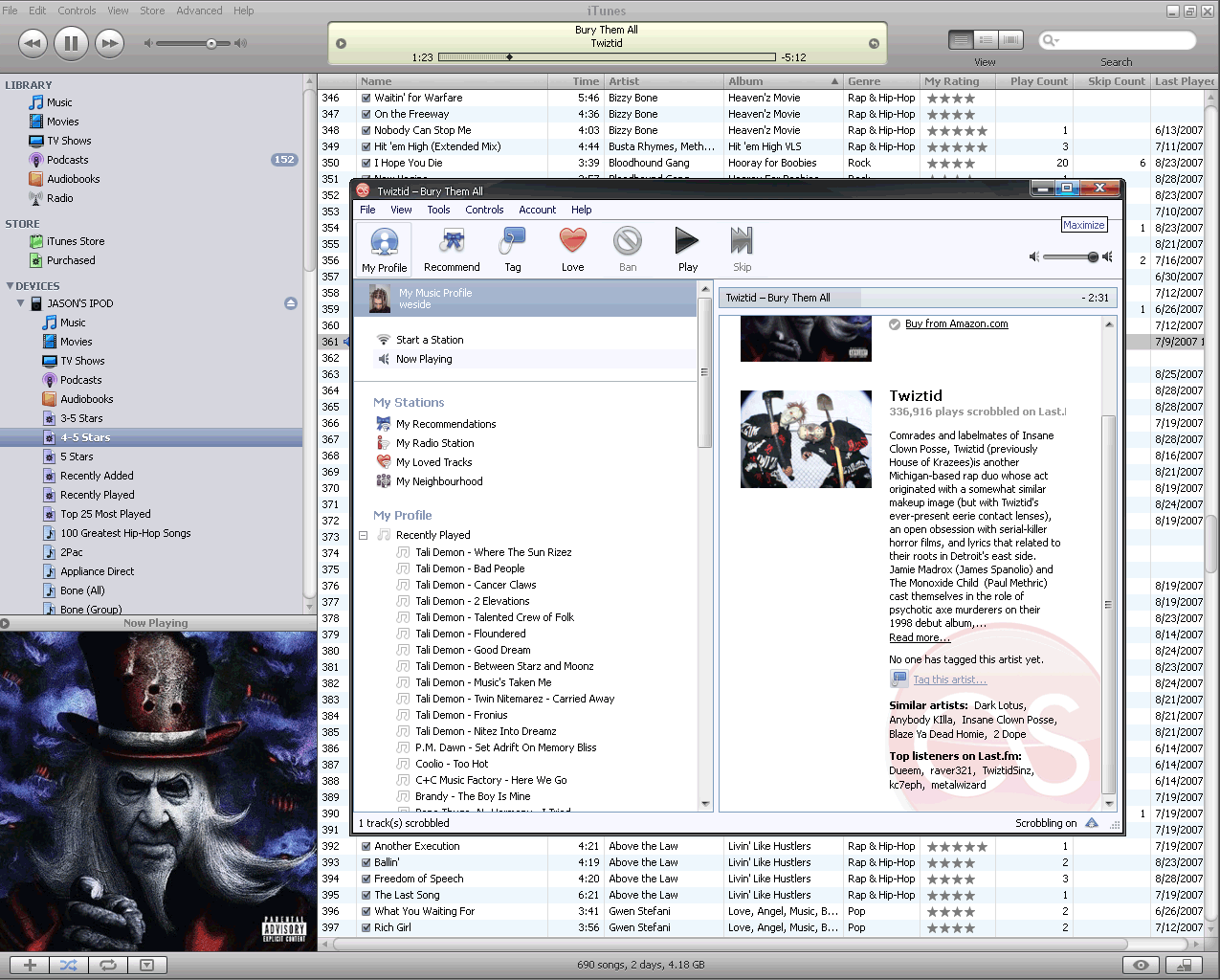Click the add playlist plus button
Image resolution: width=1220 pixels, height=980 pixels.
coord(30,965)
